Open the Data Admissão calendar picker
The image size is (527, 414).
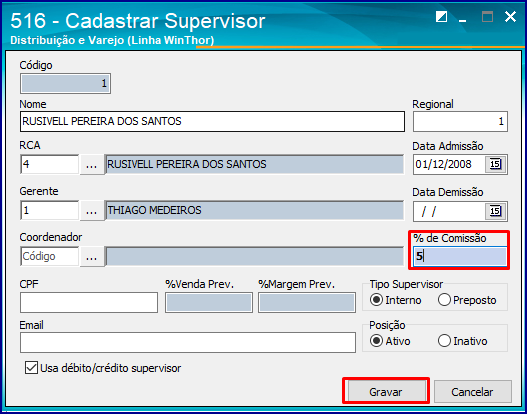(x=495, y=164)
